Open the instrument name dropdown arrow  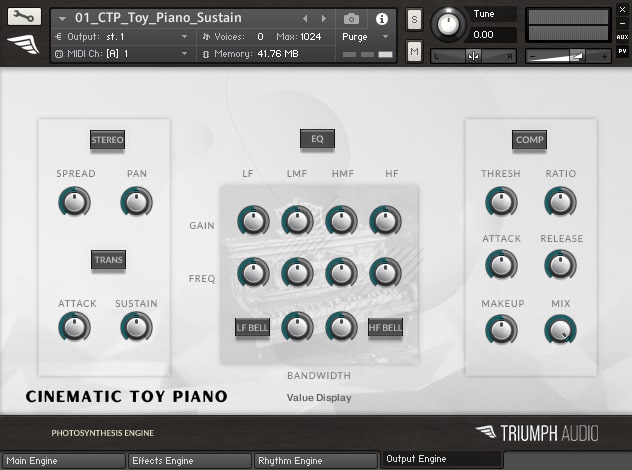(x=62, y=19)
